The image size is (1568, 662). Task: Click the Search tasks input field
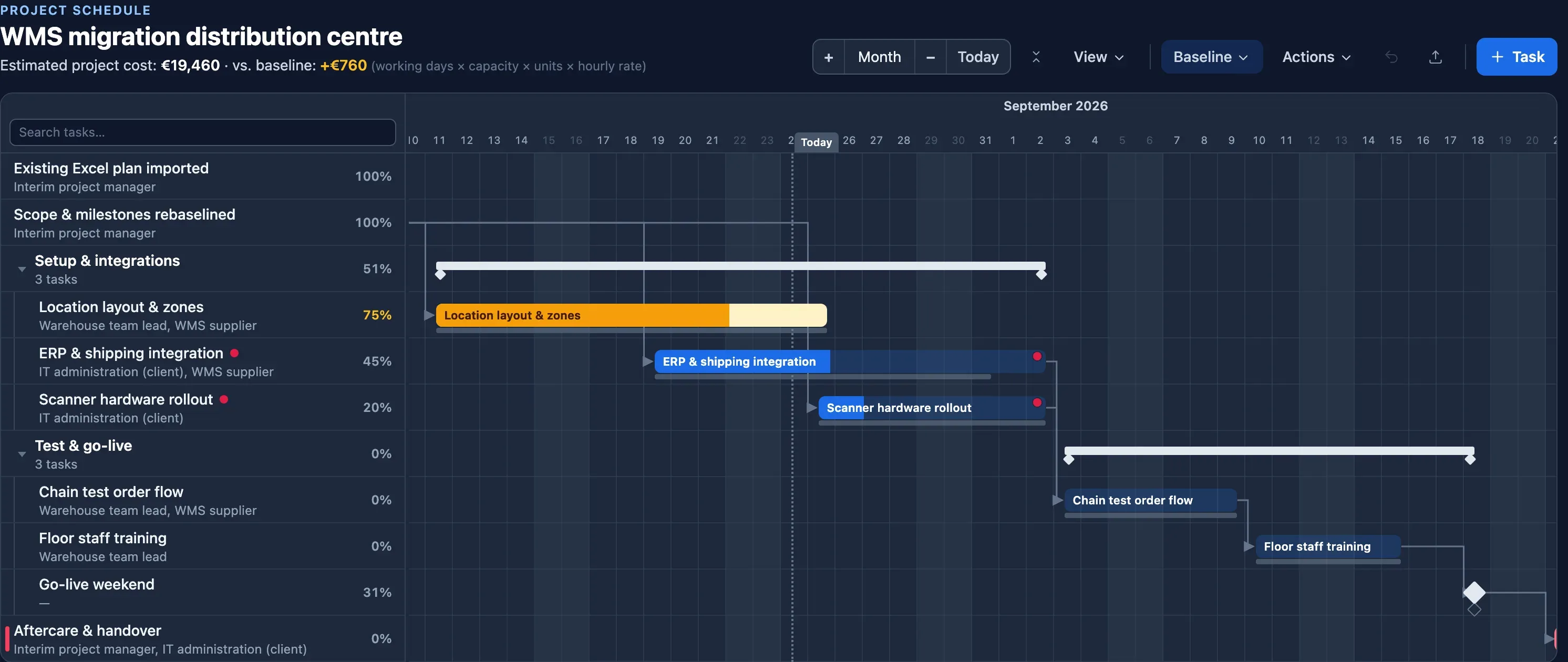pos(203,132)
